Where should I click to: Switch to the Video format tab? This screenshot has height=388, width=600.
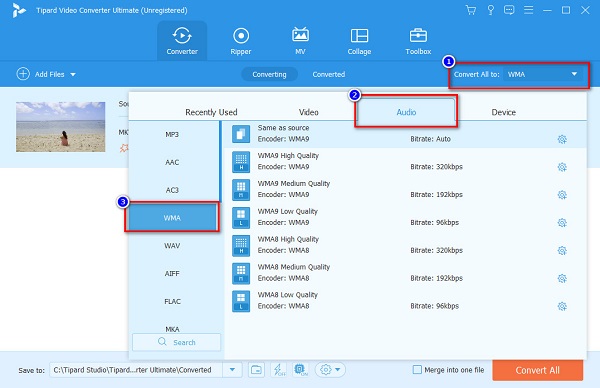click(x=308, y=112)
